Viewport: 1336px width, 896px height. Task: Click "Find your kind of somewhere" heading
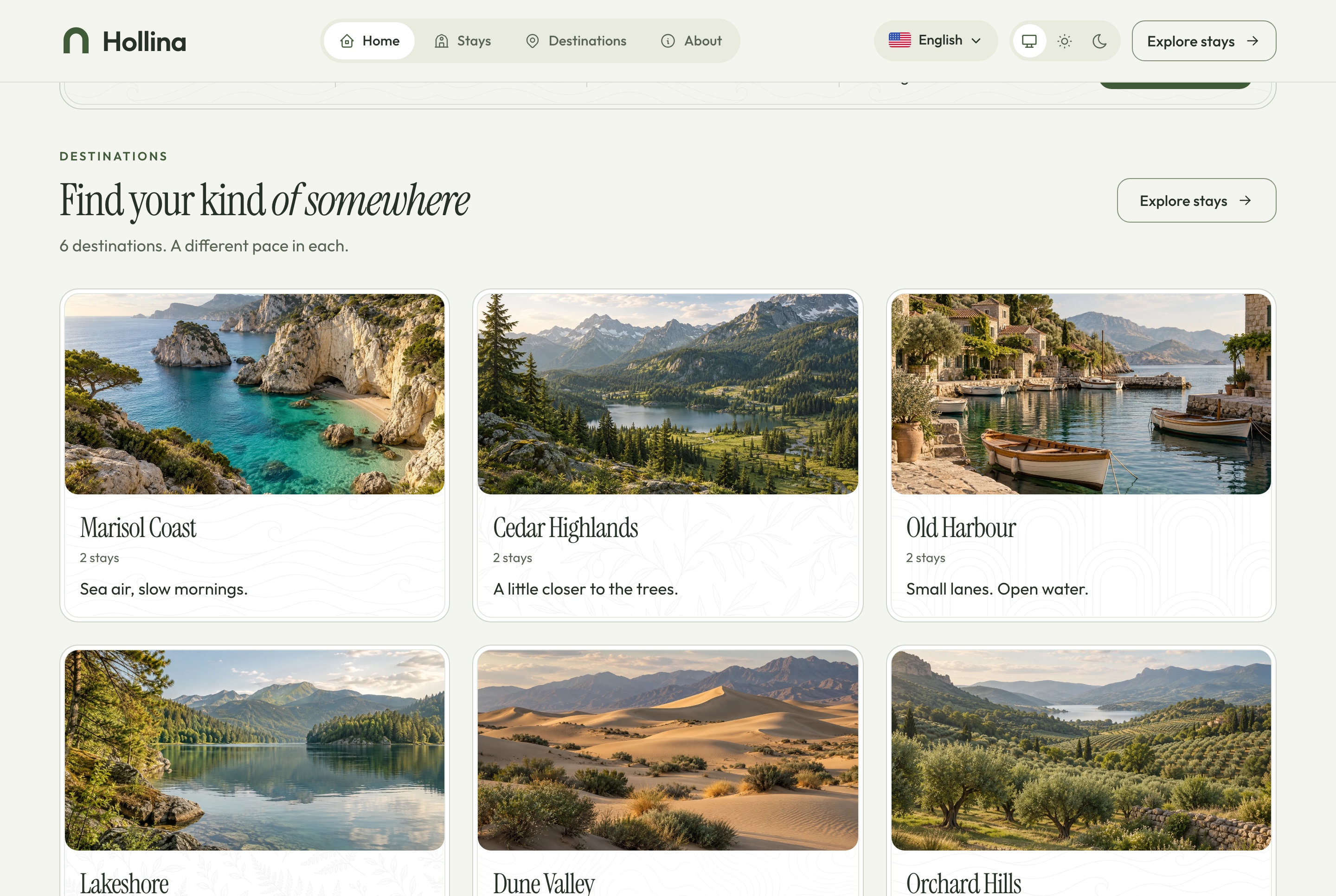click(264, 200)
